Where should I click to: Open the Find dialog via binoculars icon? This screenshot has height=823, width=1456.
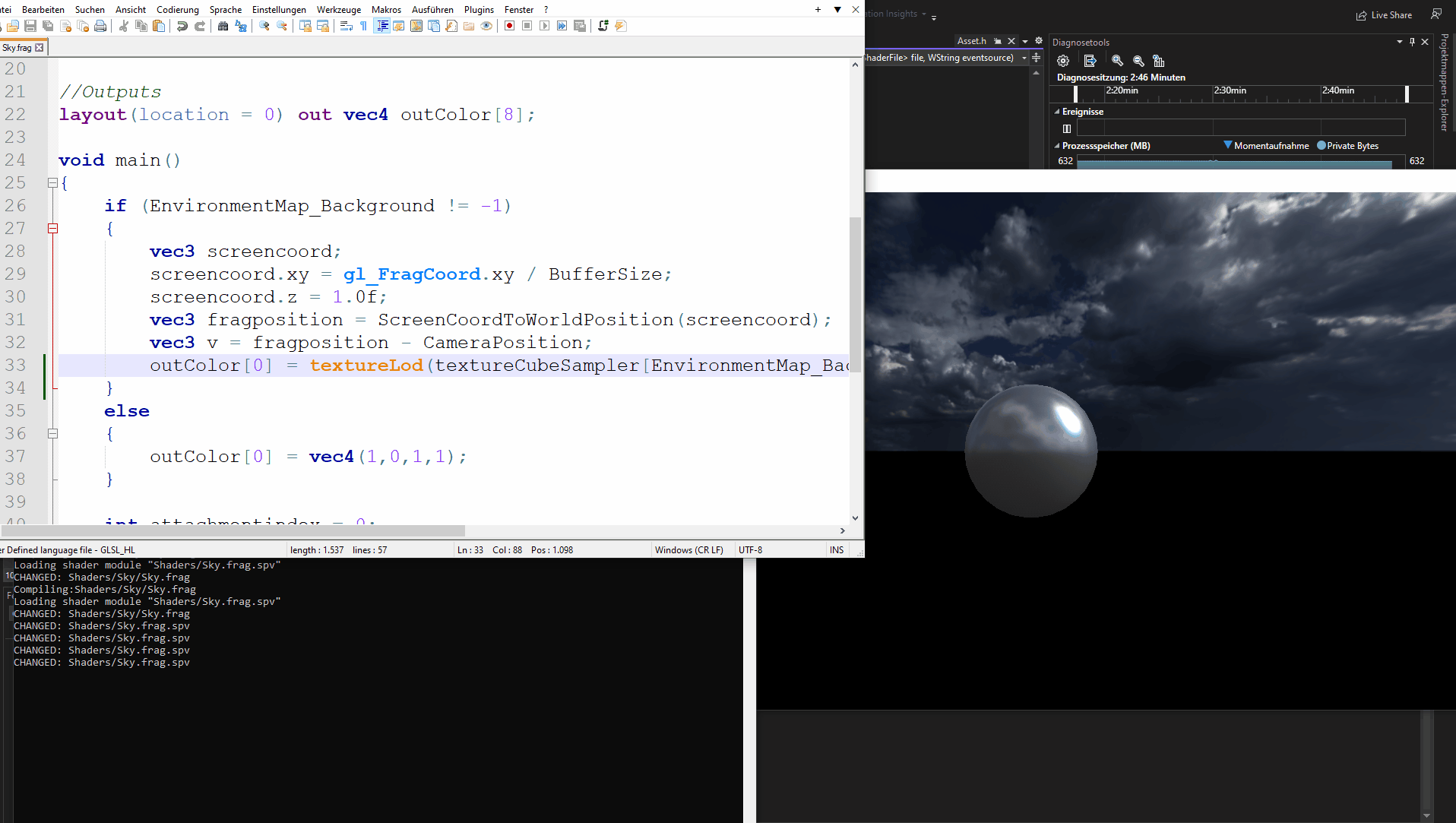coord(223,25)
